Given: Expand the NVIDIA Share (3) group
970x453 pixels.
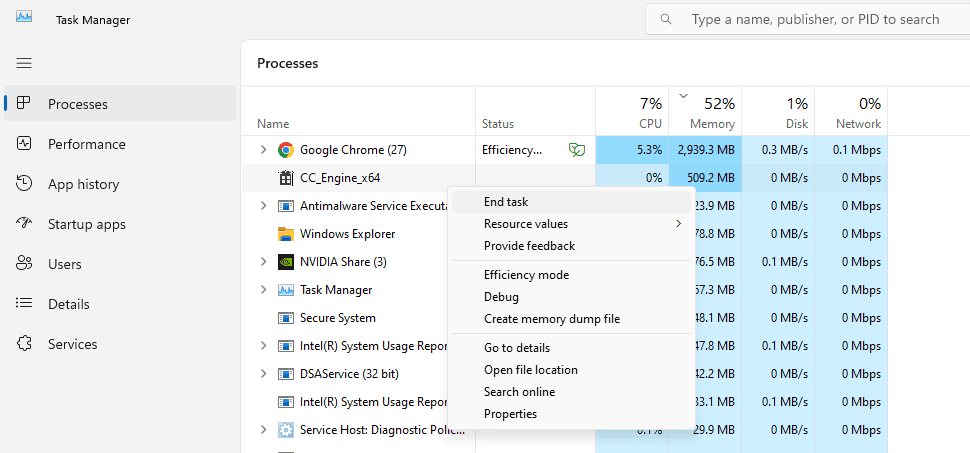Looking at the screenshot, I should tap(264, 262).
